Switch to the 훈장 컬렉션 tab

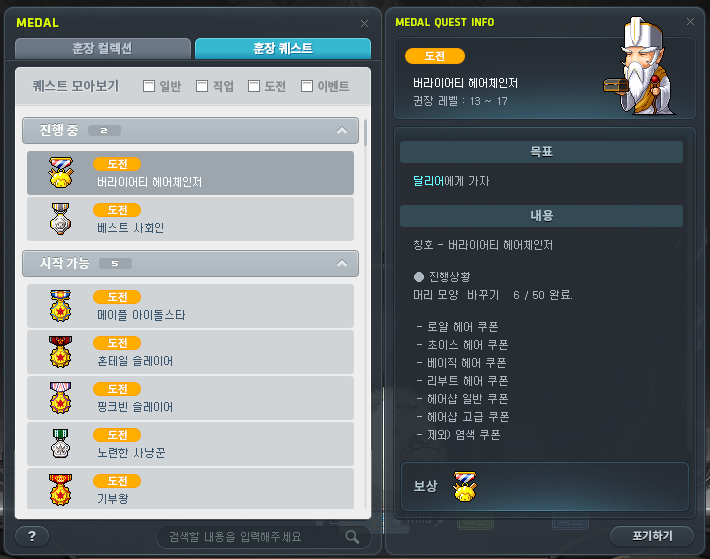coord(103,48)
